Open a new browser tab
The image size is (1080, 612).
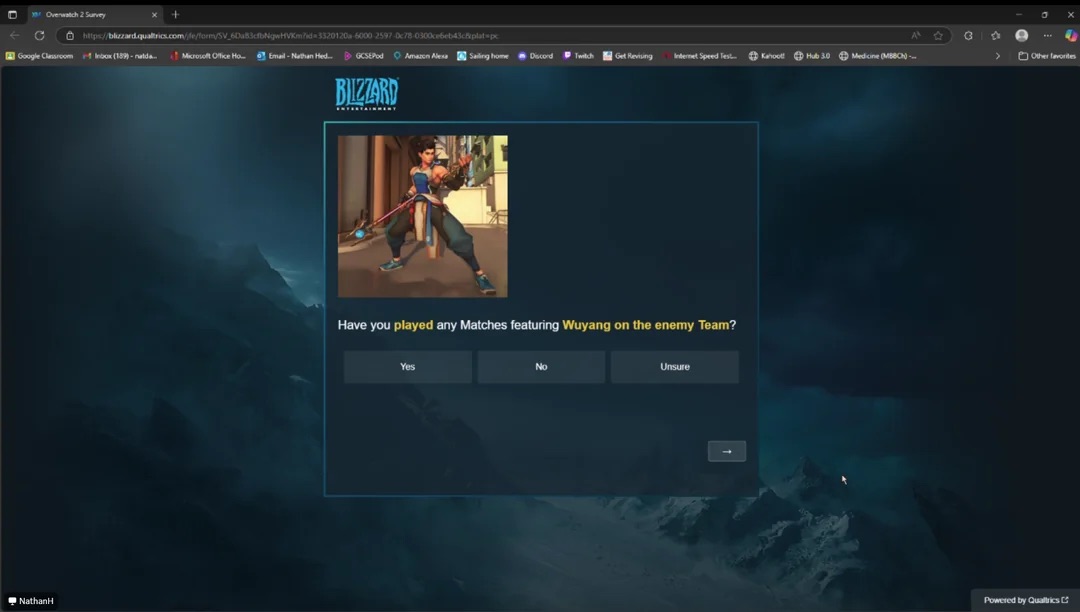[x=175, y=14]
